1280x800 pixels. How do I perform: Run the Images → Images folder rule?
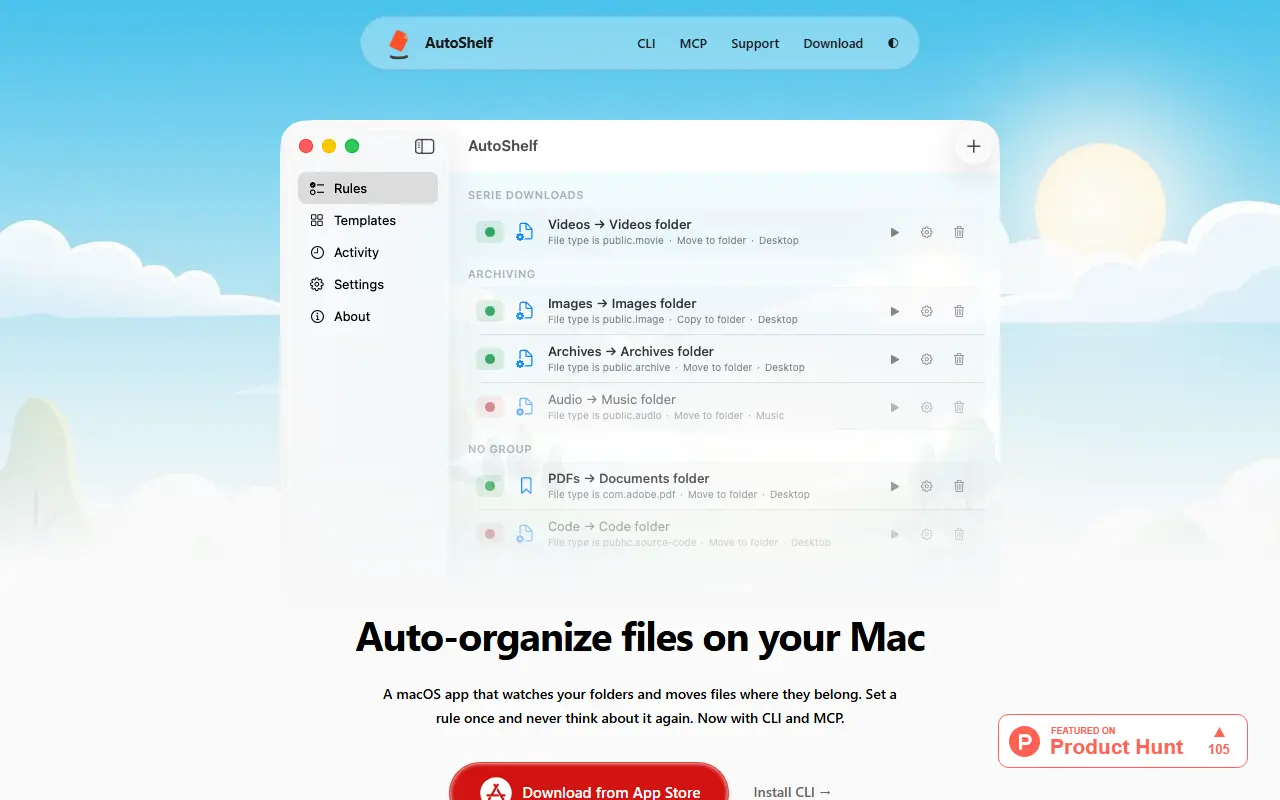(x=895, y=311)
